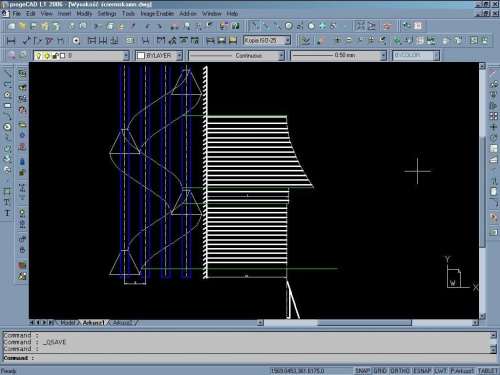
Task: Click the Linear dimension icon
Action: (11, 41)
